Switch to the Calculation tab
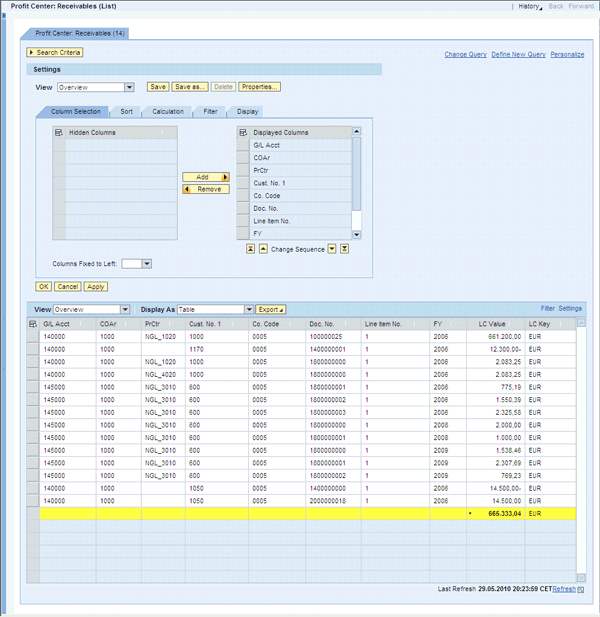 tap(167, 111)
